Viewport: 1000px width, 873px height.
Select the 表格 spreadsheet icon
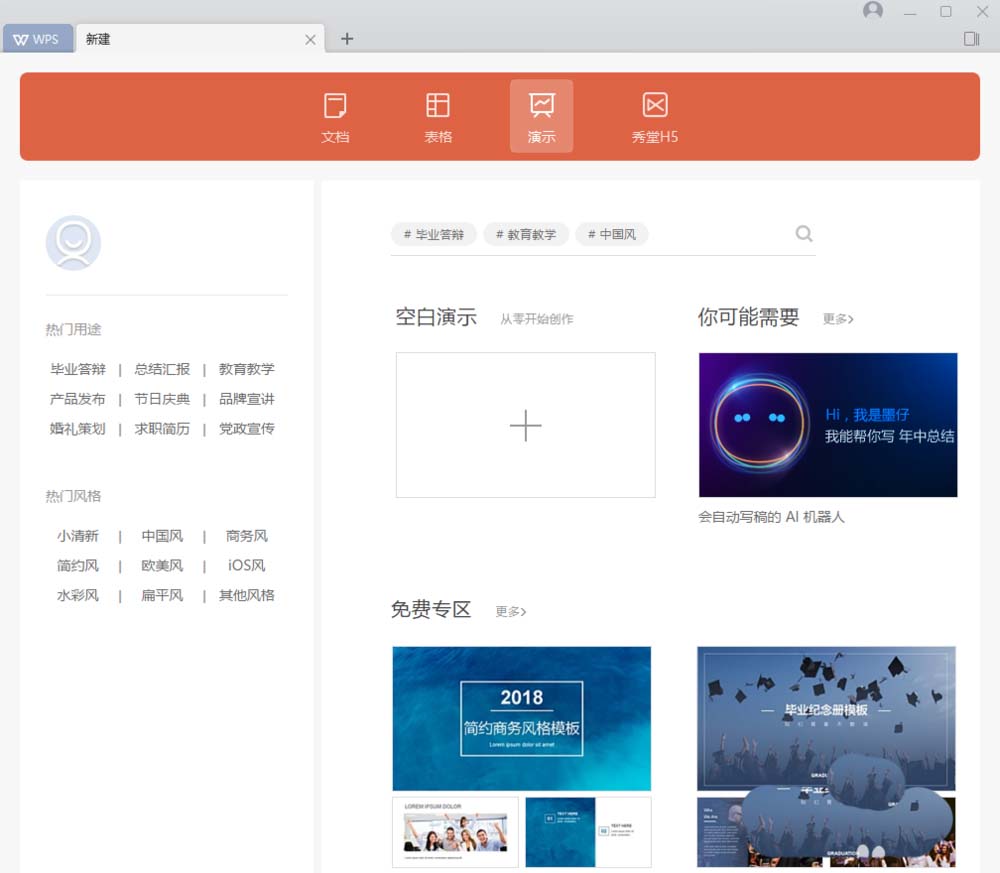tap(438, 115)
